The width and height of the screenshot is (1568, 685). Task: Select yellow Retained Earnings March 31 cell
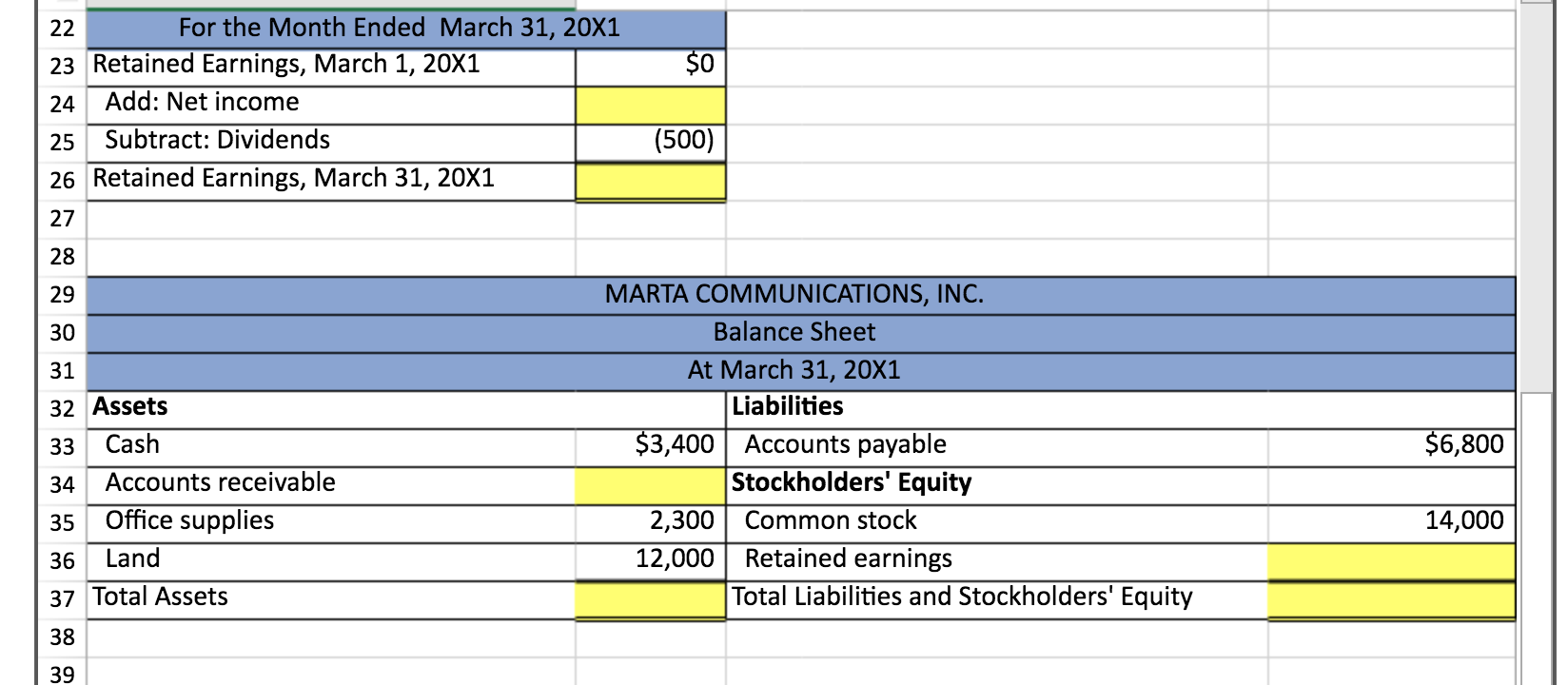coord(651,181)
